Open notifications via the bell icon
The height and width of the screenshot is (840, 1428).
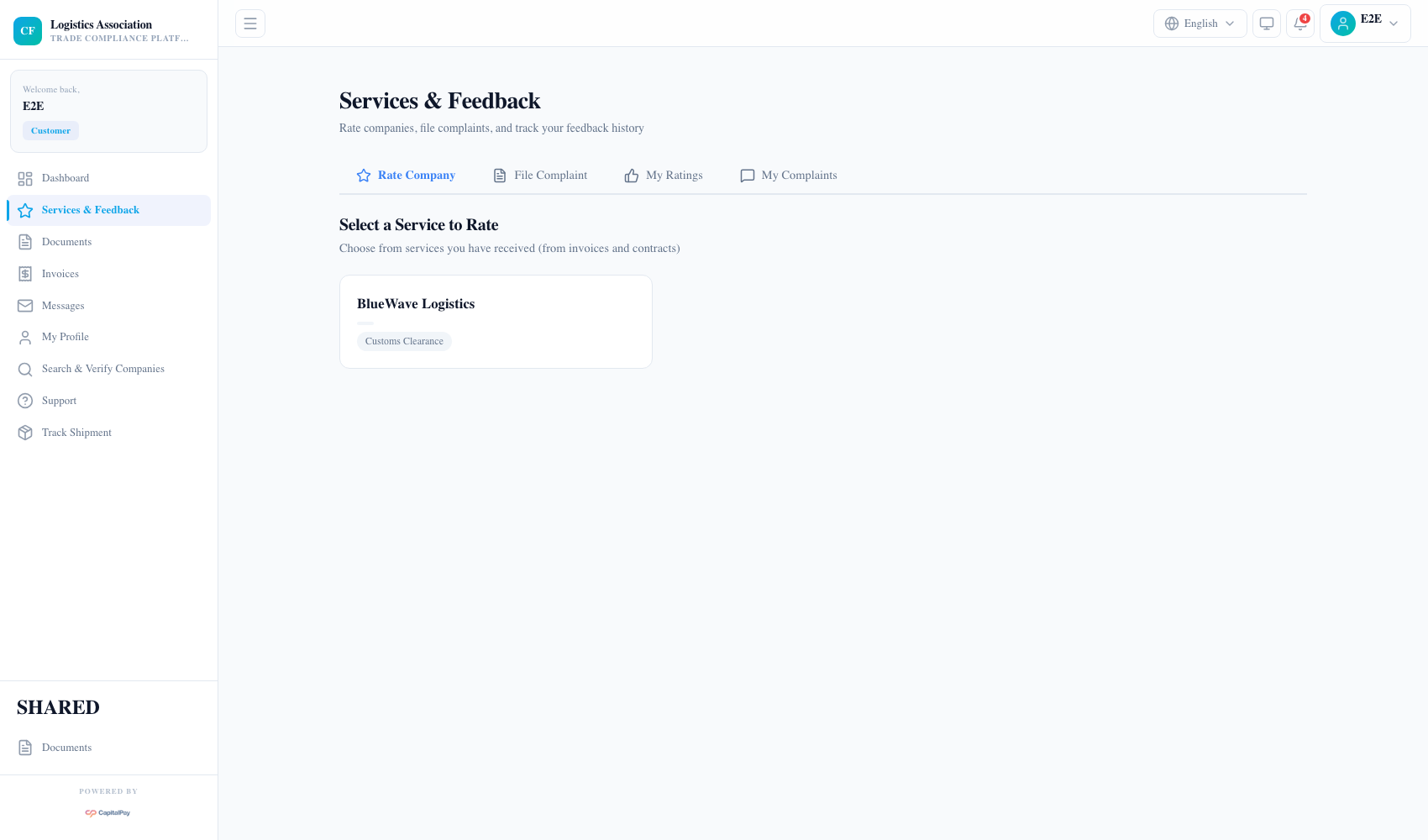pyautogui.click(x=1299, y=24)
